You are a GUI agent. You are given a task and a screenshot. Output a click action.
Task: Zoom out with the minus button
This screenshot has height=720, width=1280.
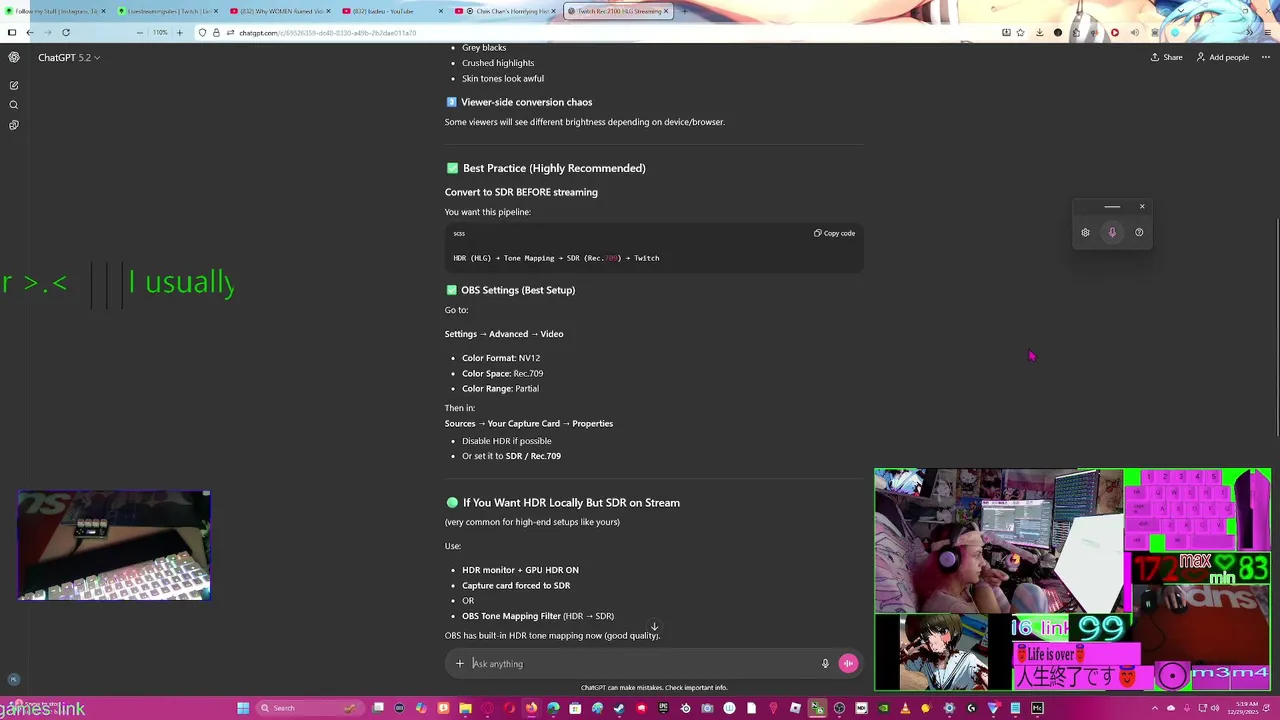click(x=140, y=32)
